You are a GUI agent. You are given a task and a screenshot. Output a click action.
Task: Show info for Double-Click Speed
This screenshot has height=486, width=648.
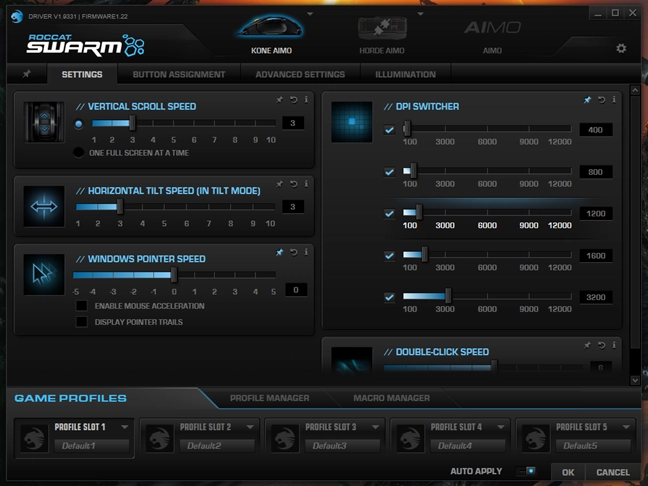click(614, 345)
